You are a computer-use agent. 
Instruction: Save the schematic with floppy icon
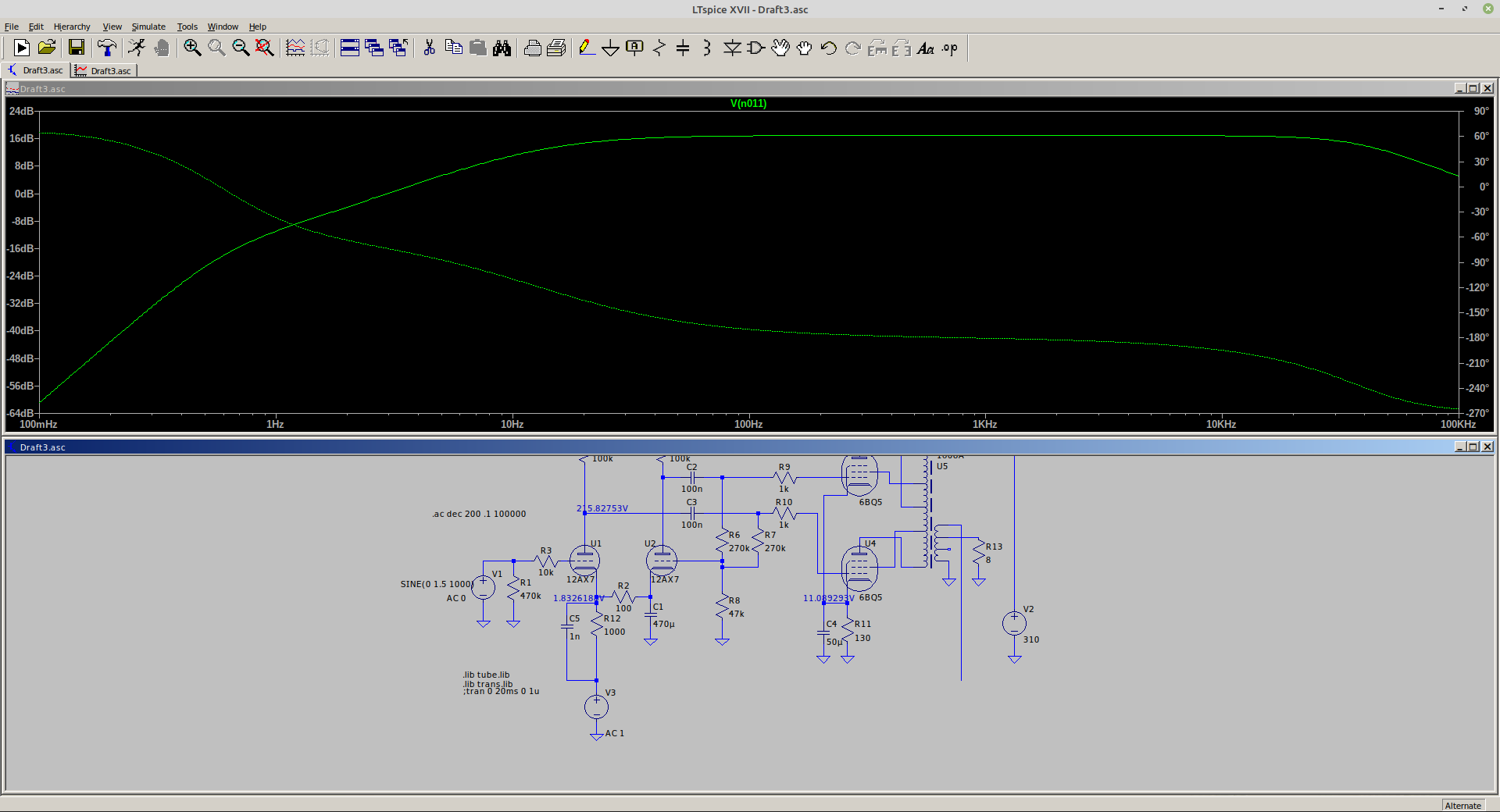click(x=76, y=48)
